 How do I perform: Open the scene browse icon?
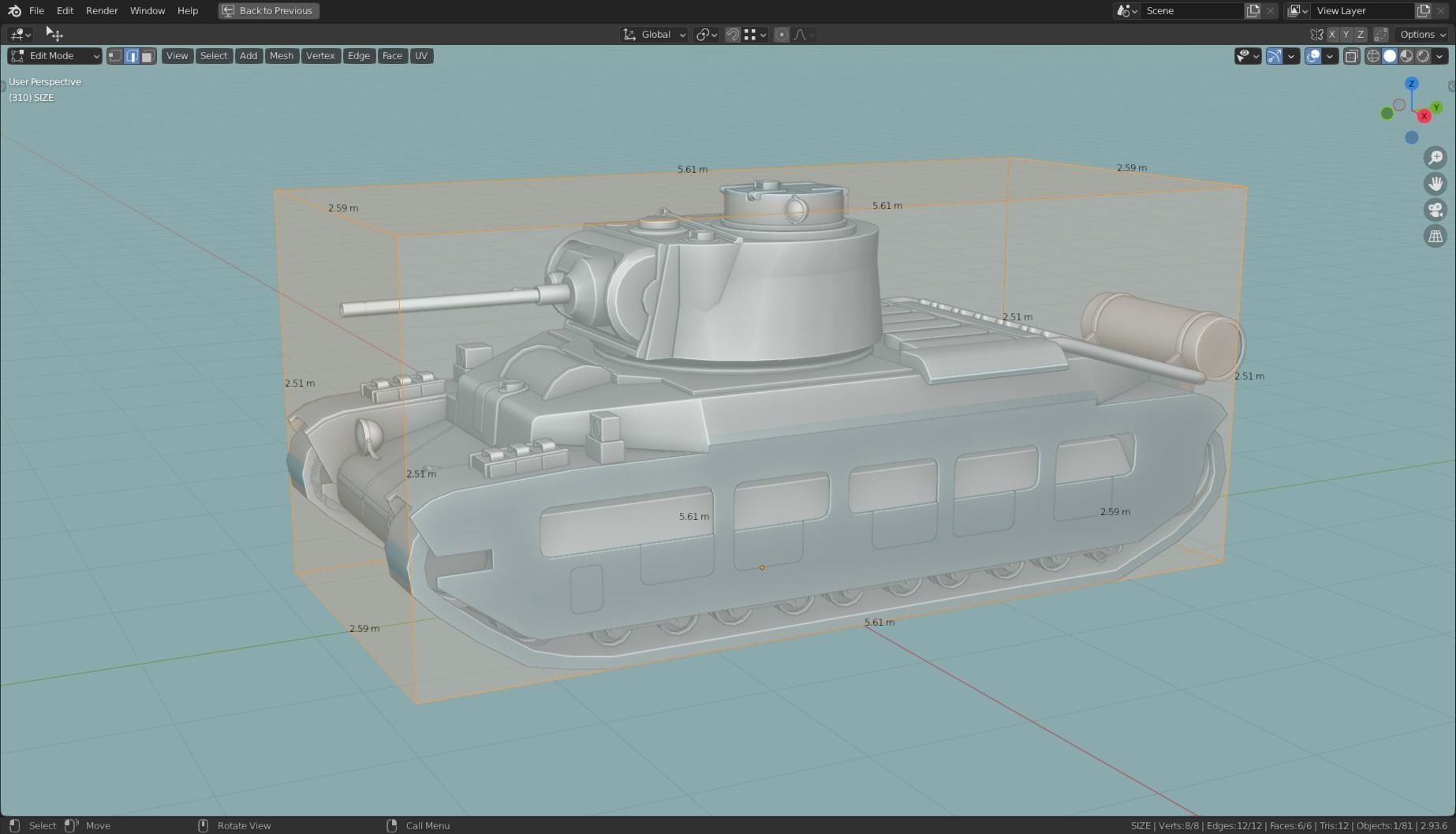pos(1126,10)
